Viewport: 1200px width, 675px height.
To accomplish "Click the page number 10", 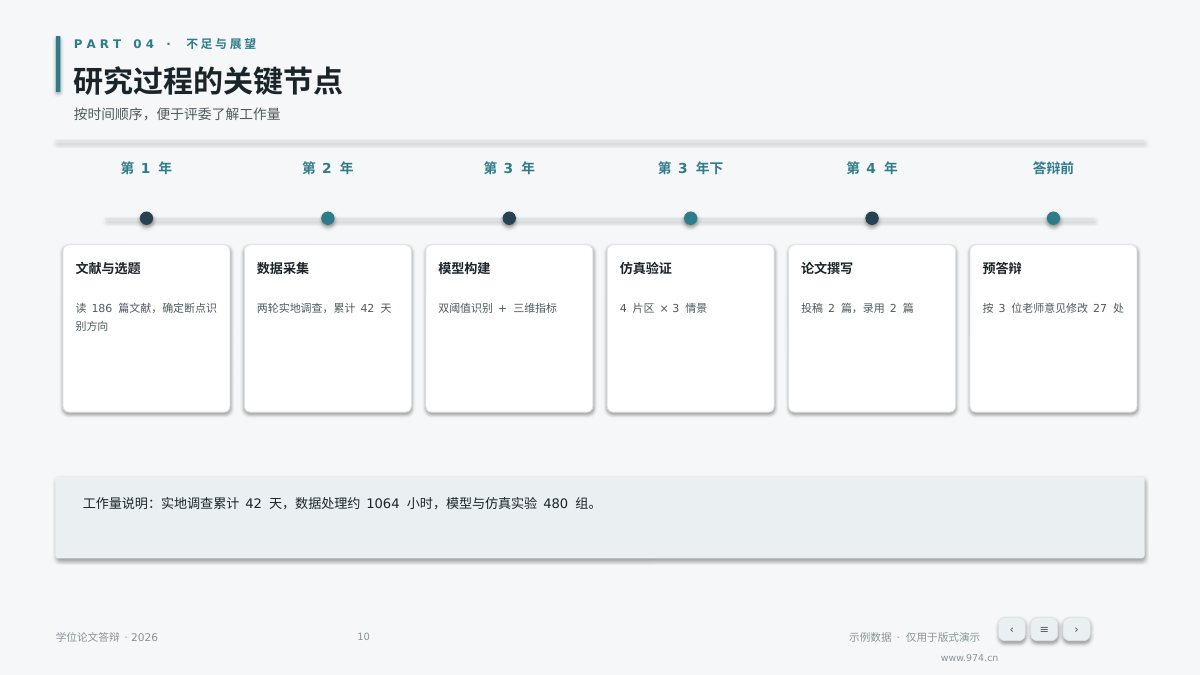I will pos(363,637).
